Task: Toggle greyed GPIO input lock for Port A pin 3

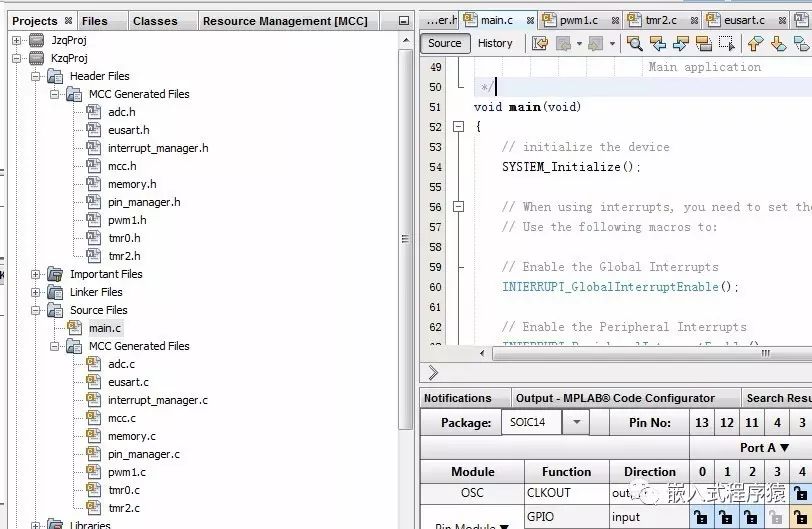Action: (x=776, y=517)
